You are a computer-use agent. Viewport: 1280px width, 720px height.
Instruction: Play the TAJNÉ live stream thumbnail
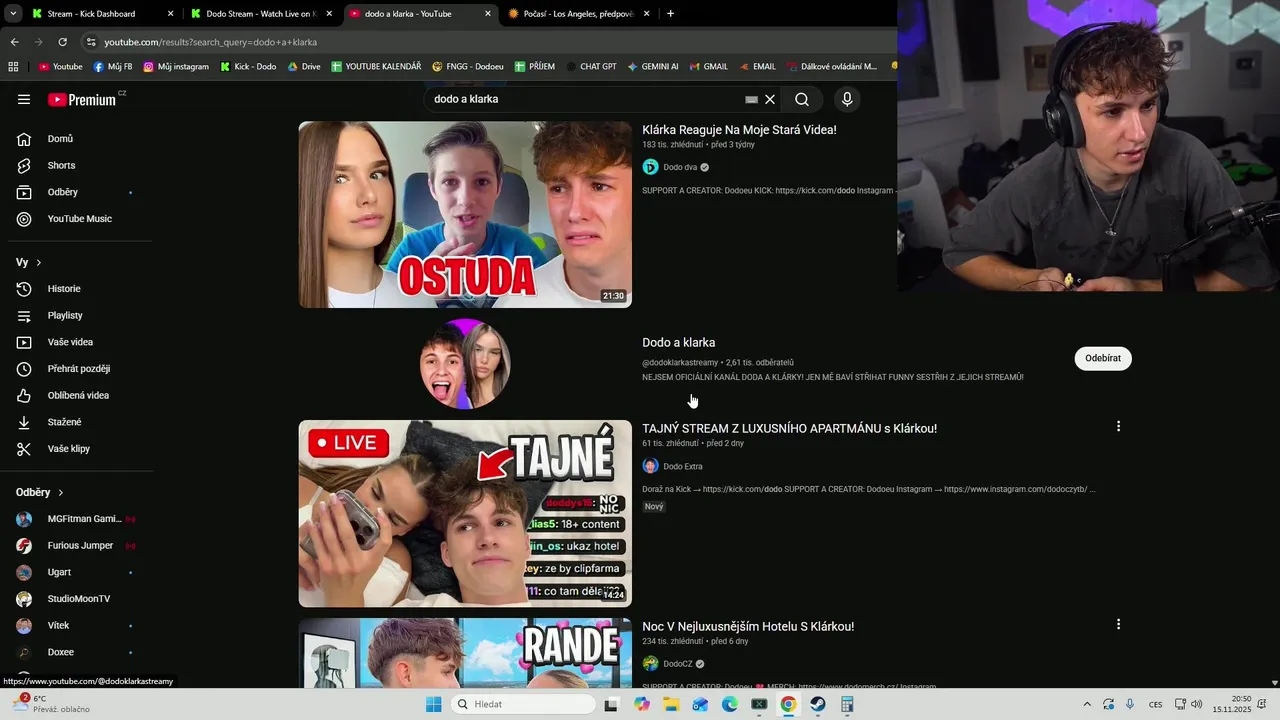click(465, 513)
